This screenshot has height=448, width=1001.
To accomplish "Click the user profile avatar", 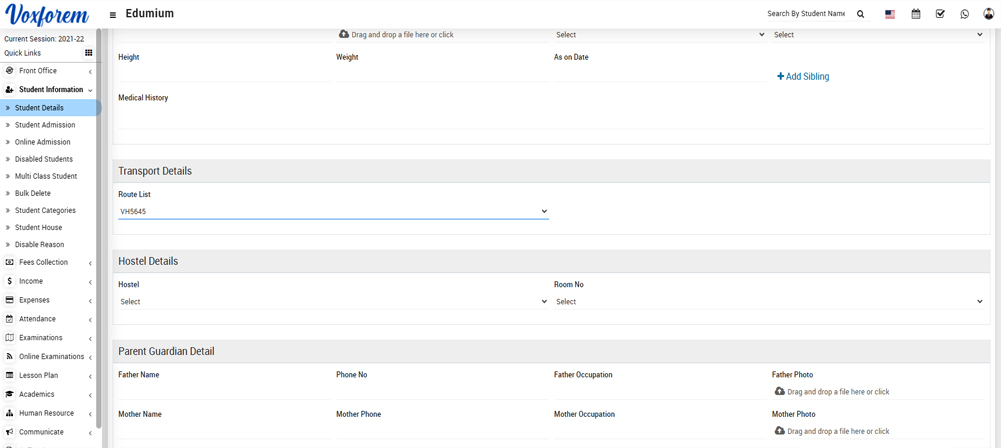I will tap(988, 14).
